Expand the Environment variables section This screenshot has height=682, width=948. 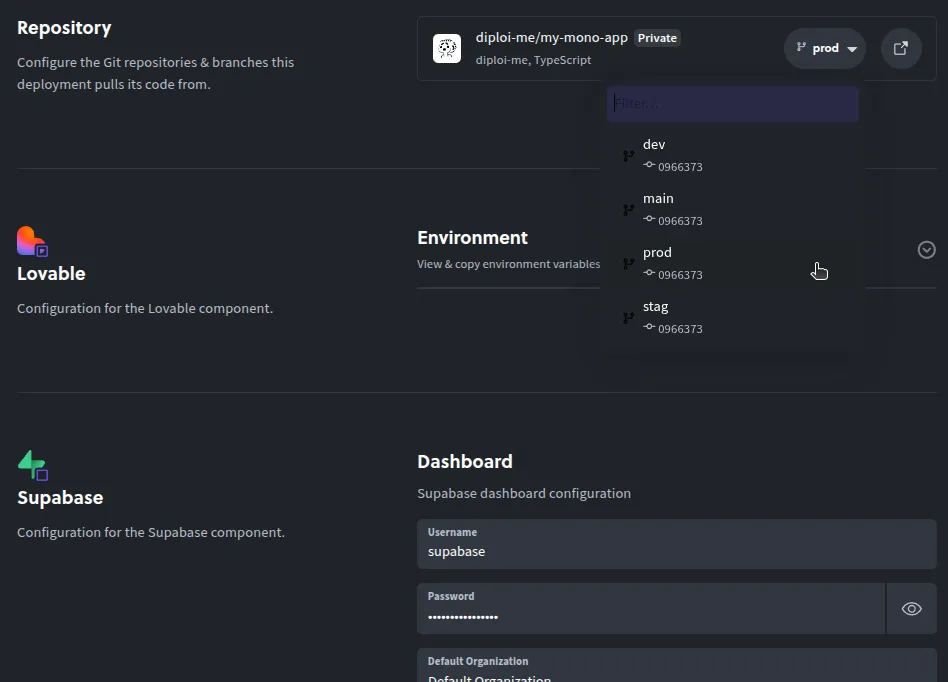pos(926,250)
